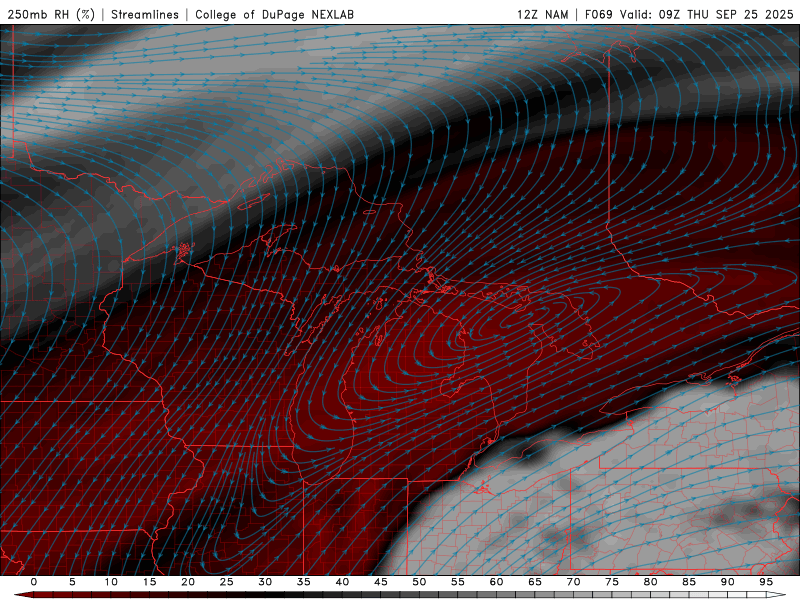
Task: Click the "75" legend number
Action: coord(612,582)
